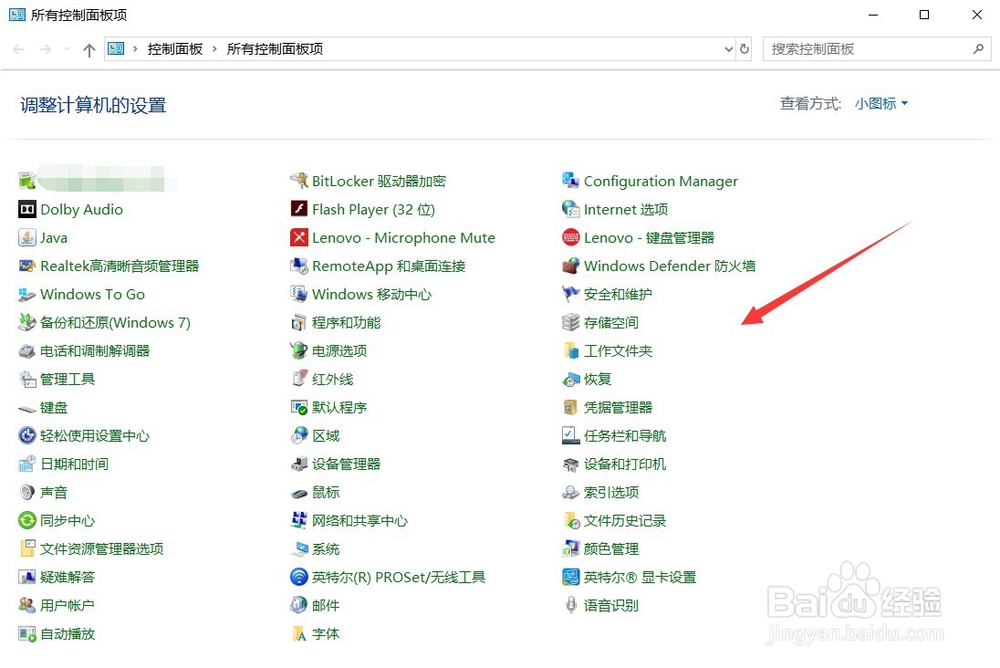Viewport: 1000px width, 668px height.
Task: Open the Windows Defender 防火墙 icon
Action: click(x=570, y=265)
